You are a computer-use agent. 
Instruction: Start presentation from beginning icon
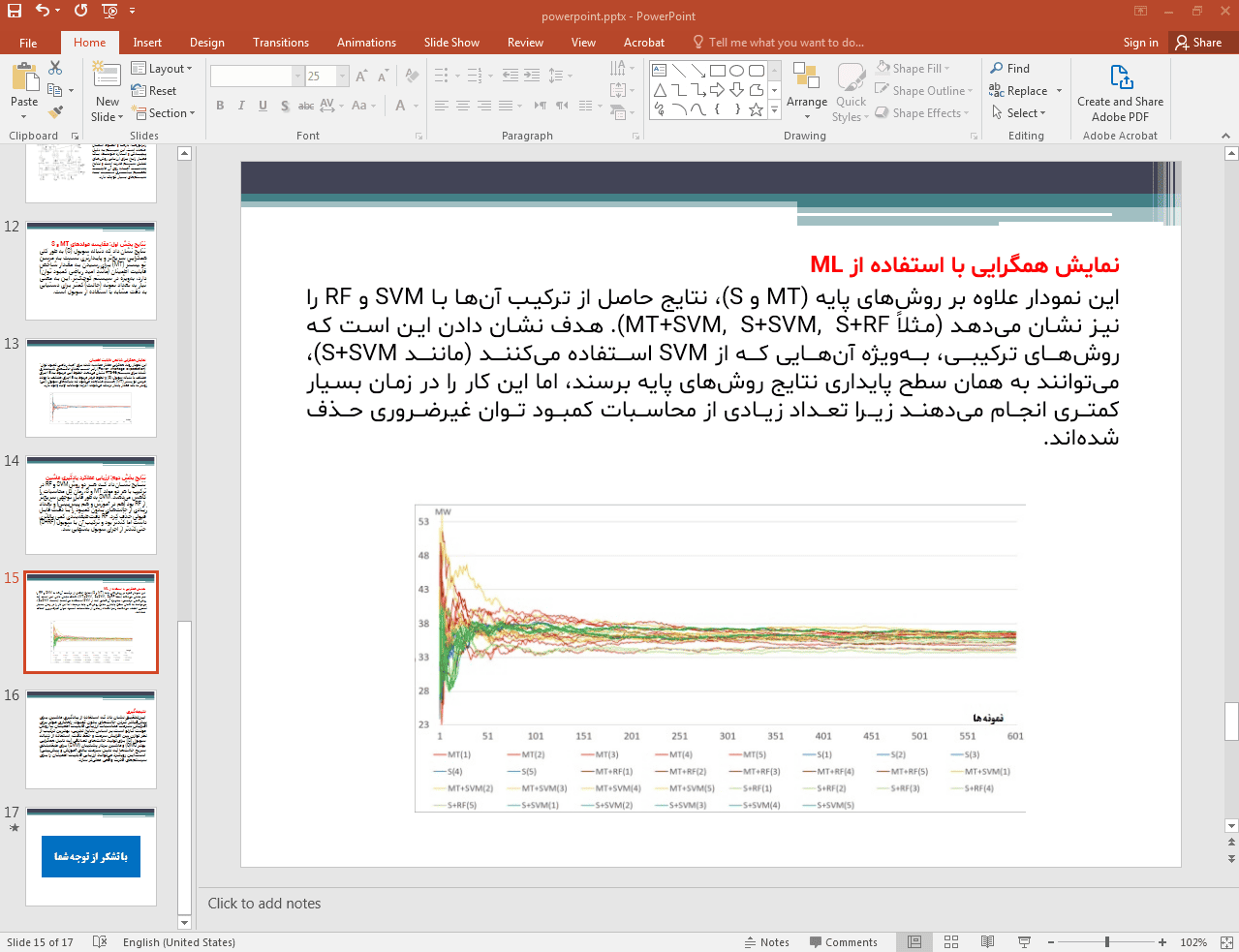pyautogui.click(x=109, y=11)
